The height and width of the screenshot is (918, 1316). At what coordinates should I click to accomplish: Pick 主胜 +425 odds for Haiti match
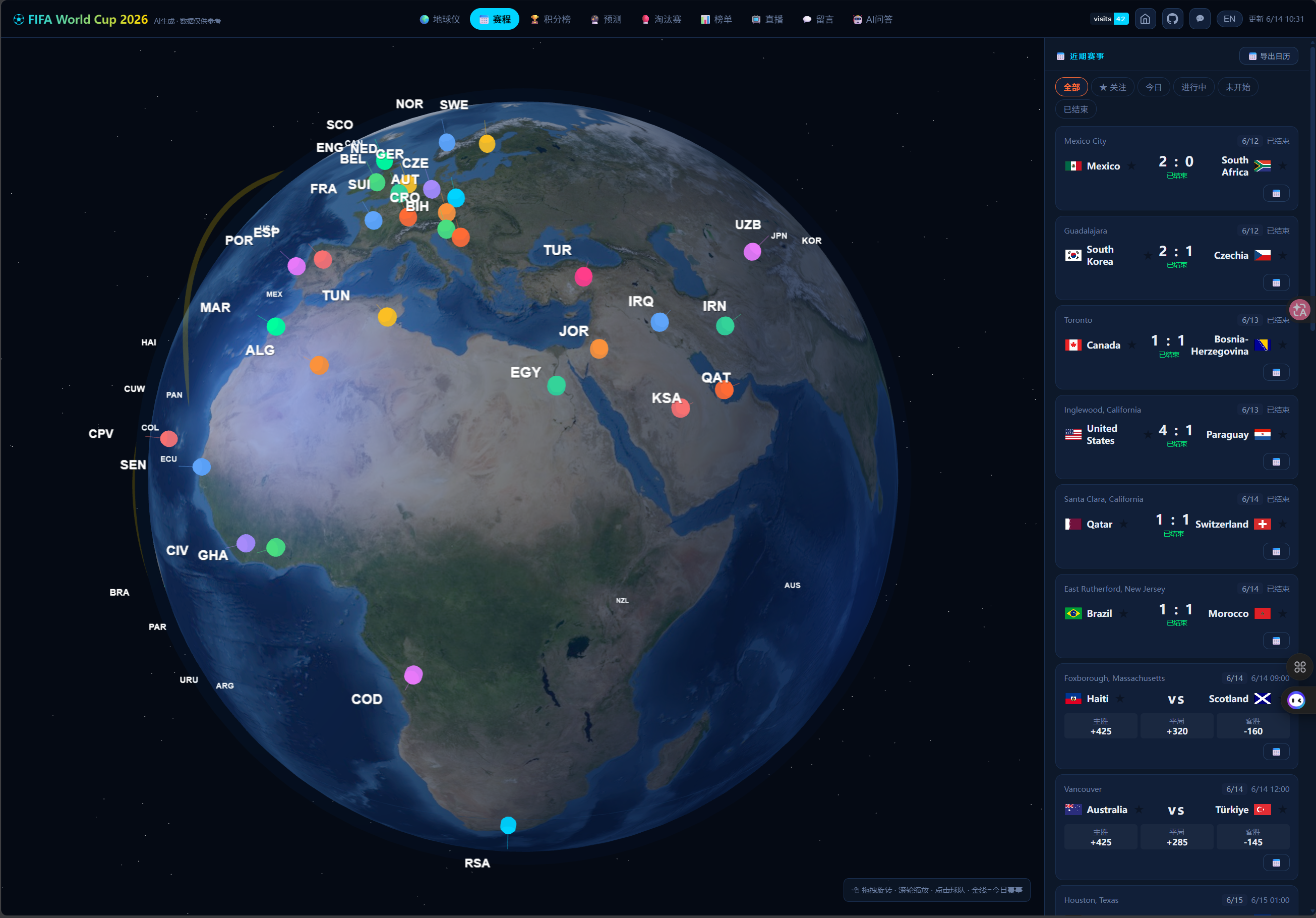pyautogui.click(x=1101, y=726)
